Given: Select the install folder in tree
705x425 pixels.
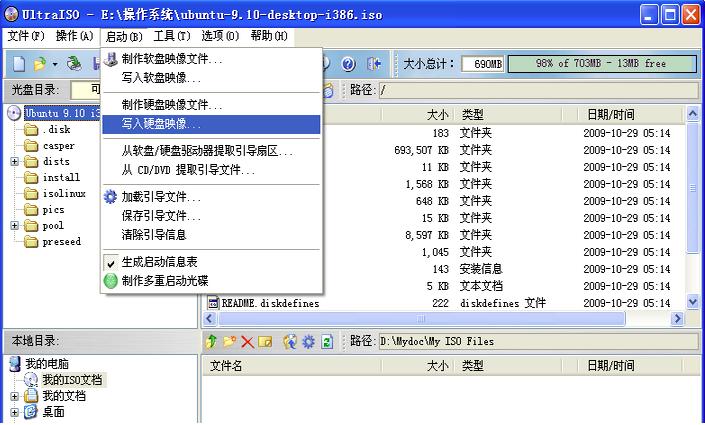Looking at the screenshot, I should 61,178.
